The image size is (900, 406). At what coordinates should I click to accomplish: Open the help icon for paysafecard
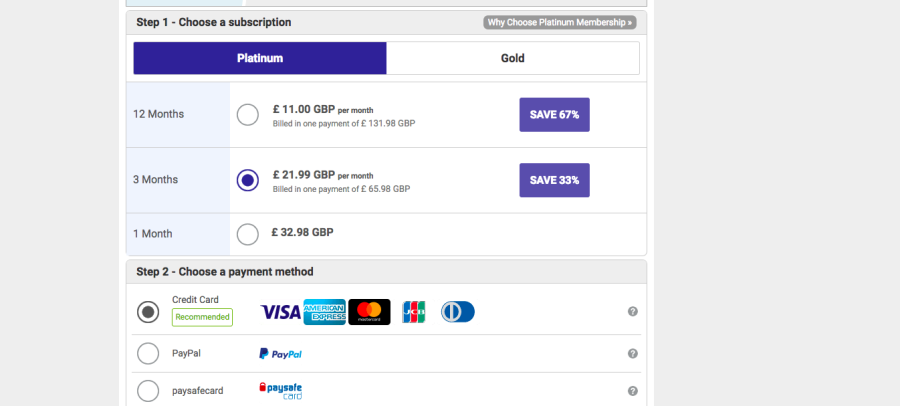coord(633,391)
